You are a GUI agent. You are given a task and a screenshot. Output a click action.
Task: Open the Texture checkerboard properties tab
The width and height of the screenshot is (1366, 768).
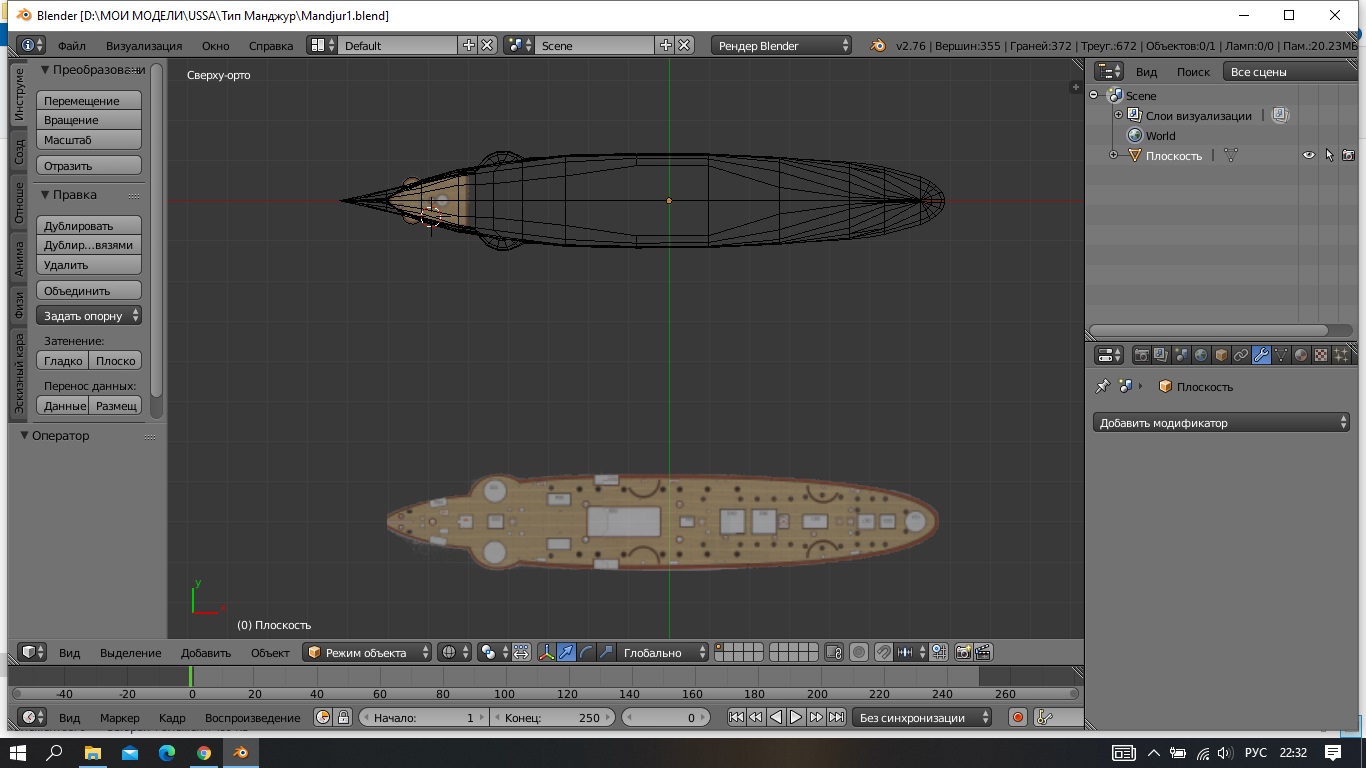coord(1321,355)
